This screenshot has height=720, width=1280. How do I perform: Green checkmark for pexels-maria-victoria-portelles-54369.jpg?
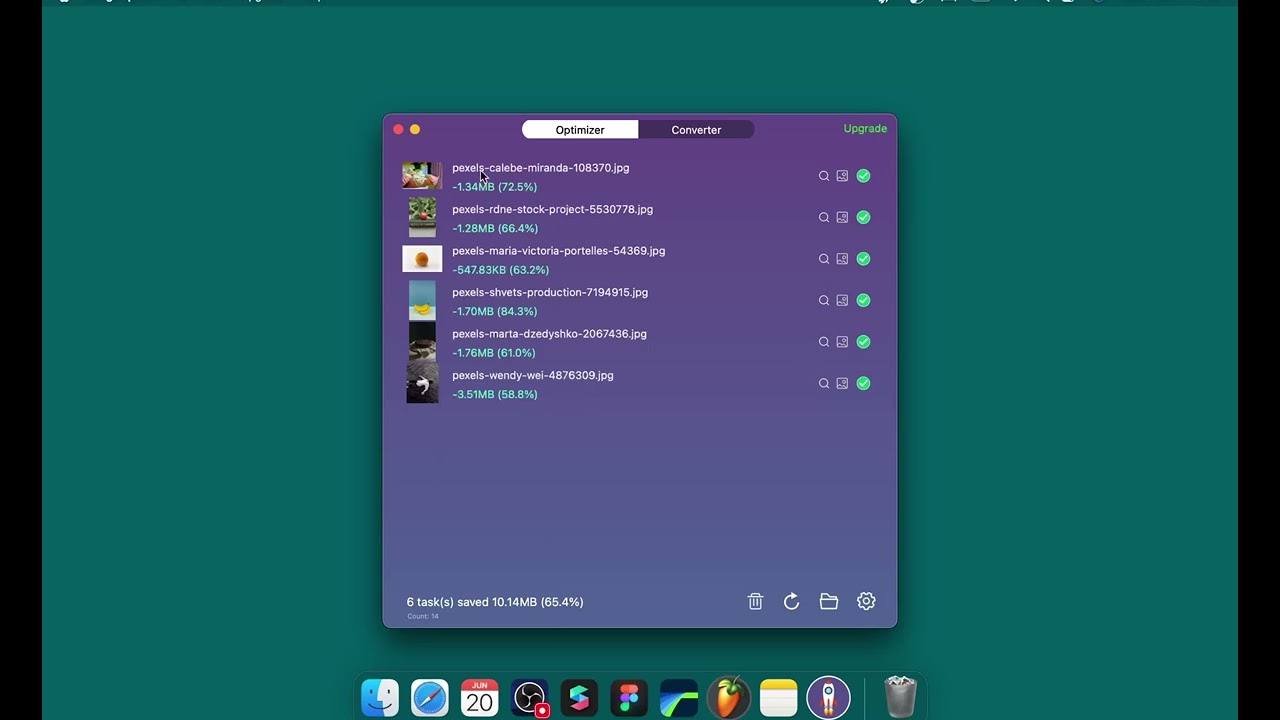pyautogui.click(x=863, y=259)
